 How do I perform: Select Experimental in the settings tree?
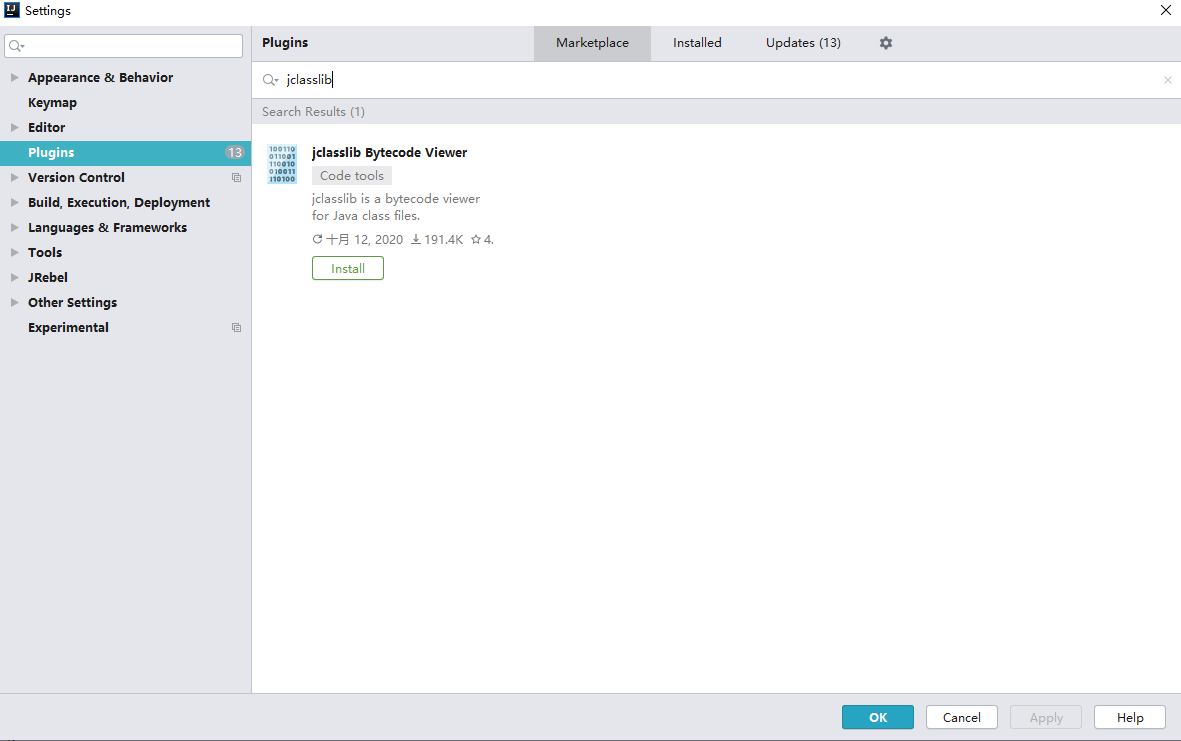(68, 328)
